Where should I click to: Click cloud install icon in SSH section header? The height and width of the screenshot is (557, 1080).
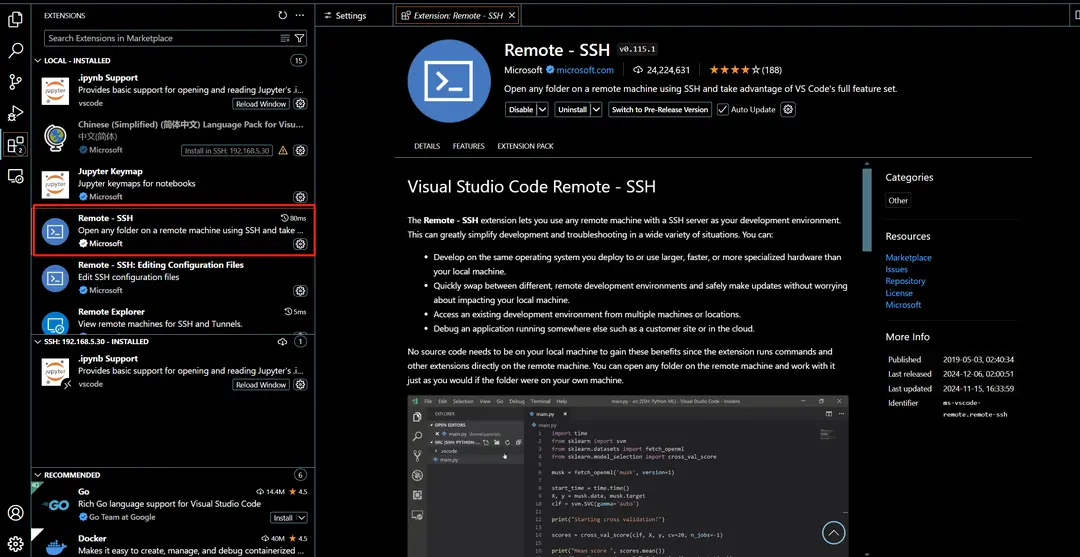coord(282,341)
